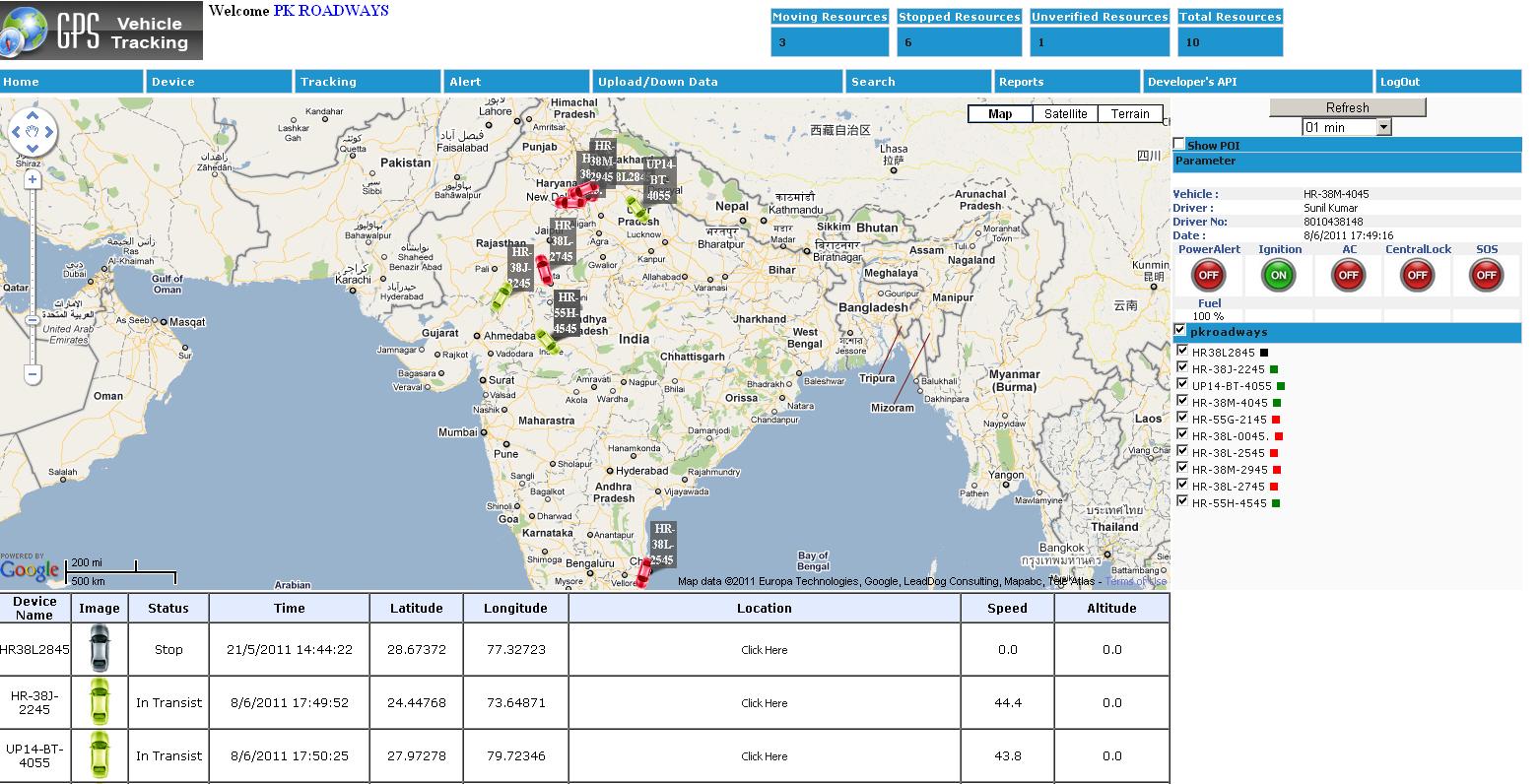Open the Developer's API menu
Image resolution: width=1539 pixels, height=784 pixels.
[1258, 82]
